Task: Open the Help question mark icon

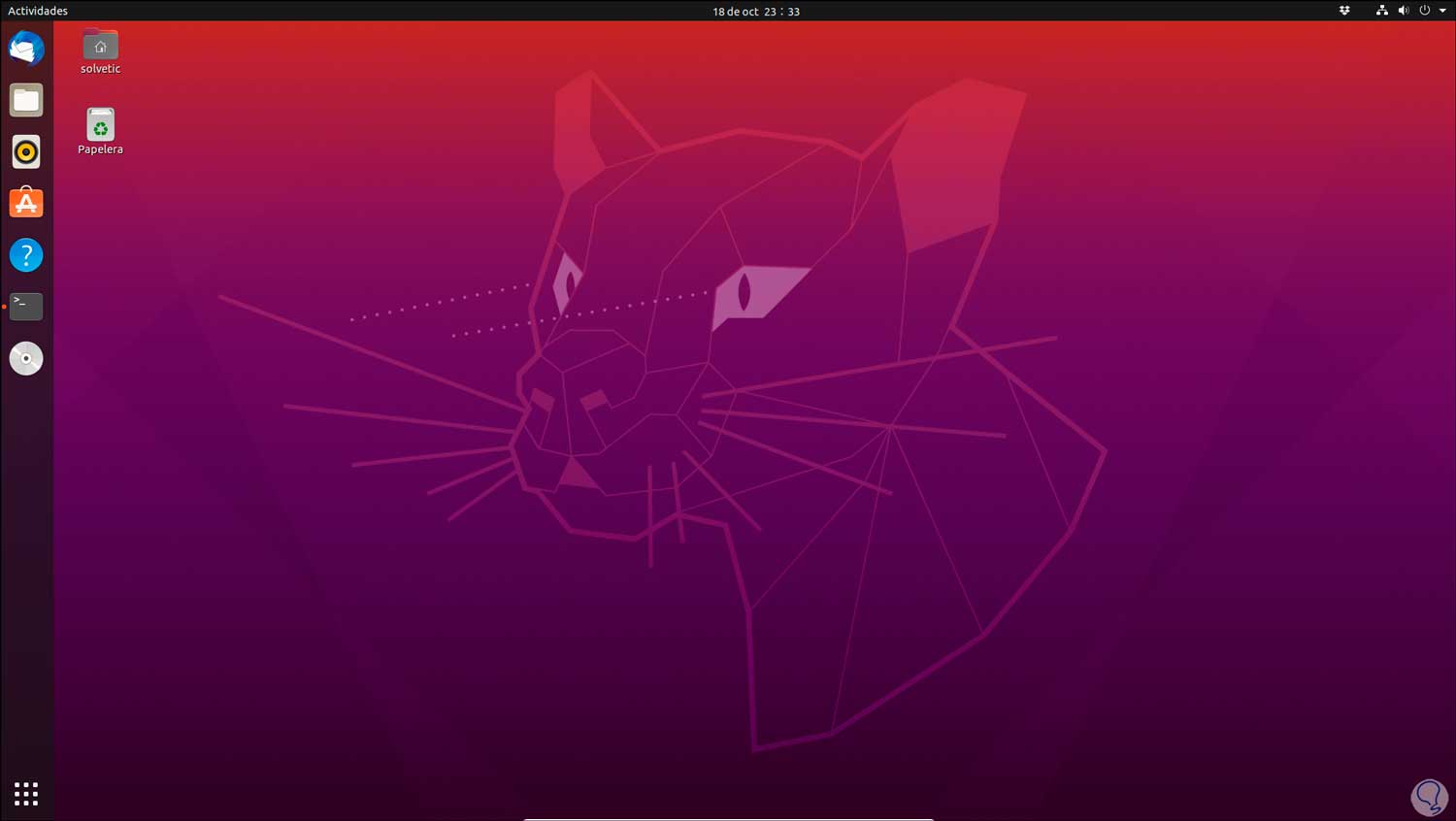Action: (26, 255)
